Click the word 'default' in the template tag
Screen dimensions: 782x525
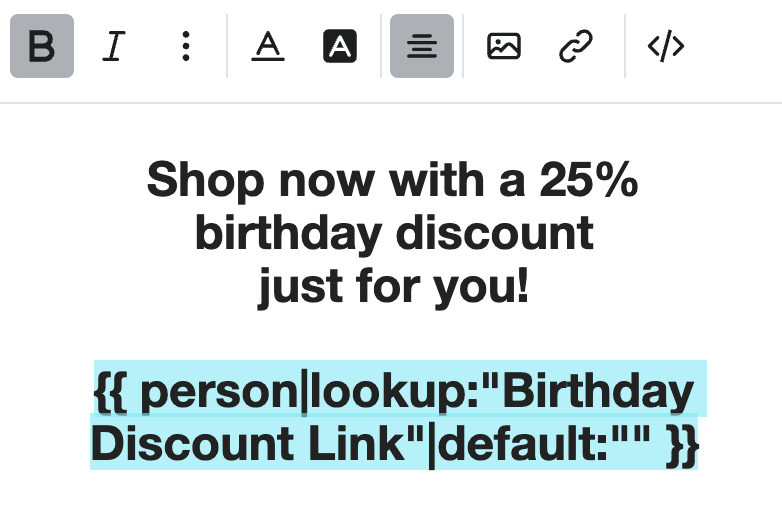[522, 444]
